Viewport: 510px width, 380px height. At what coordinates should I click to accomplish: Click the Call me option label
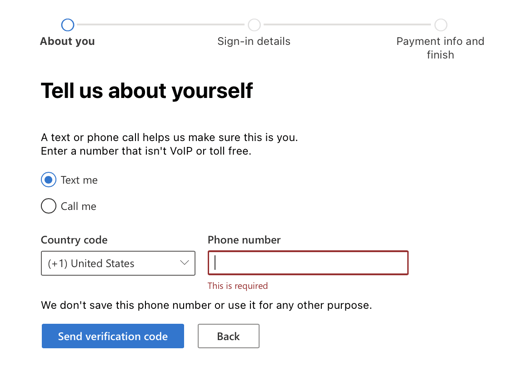tap(78, 206)
